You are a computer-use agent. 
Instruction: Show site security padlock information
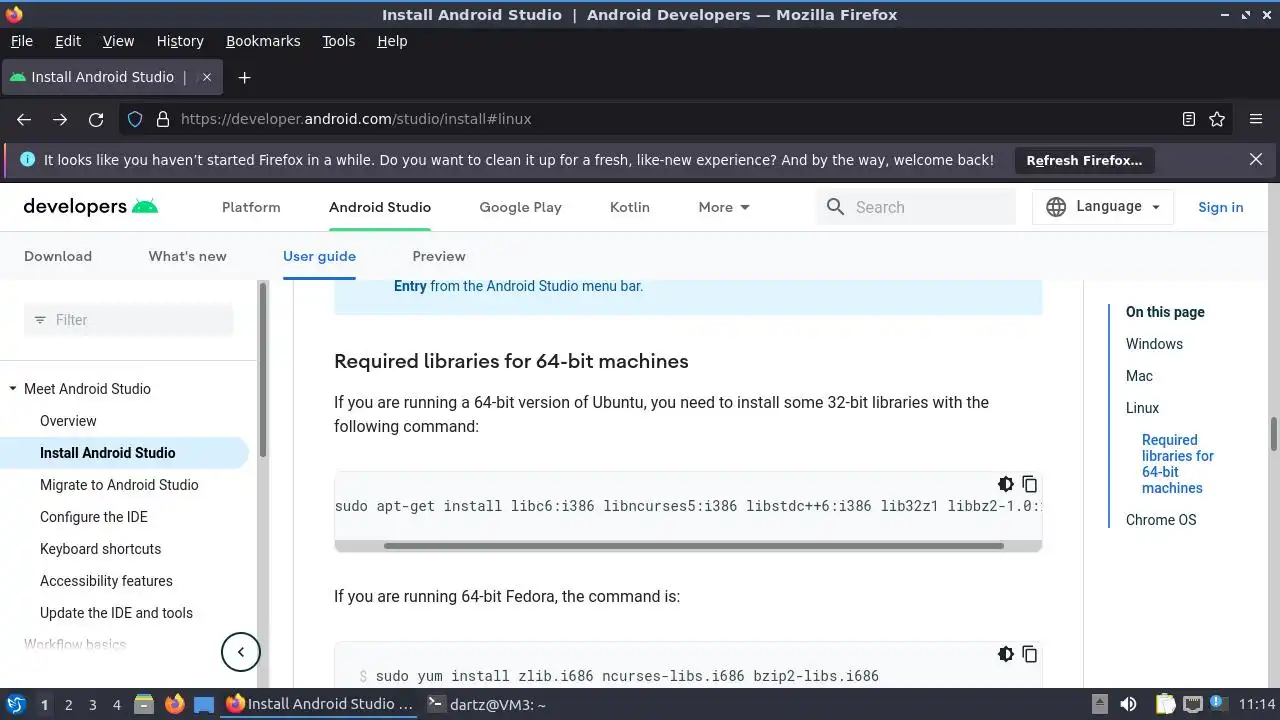pos(163,119)
